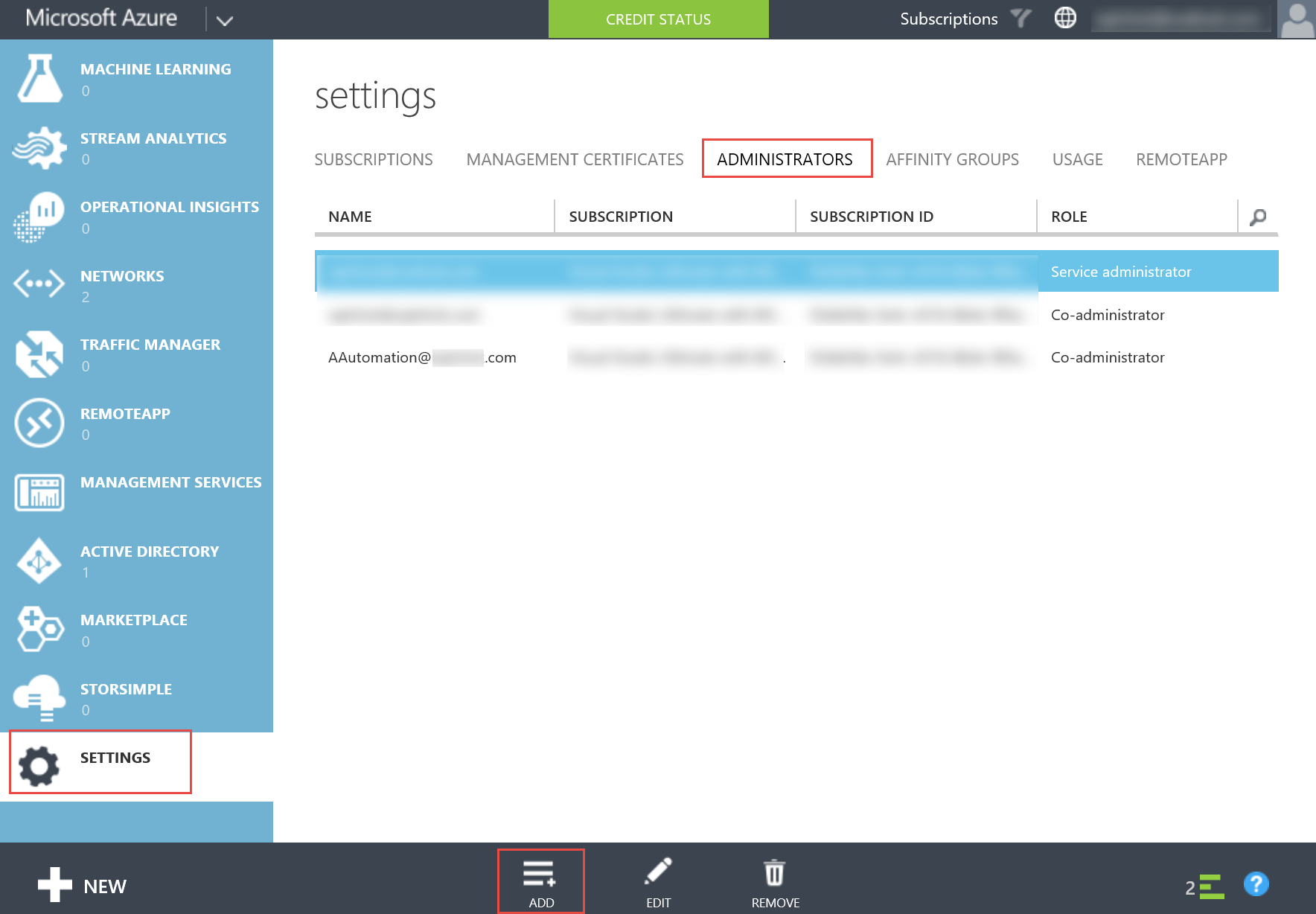Open the STORSIMPLE sidebar label
Image resolution: width=1316 pixels, height=914 pixels.
coord(126,689)
